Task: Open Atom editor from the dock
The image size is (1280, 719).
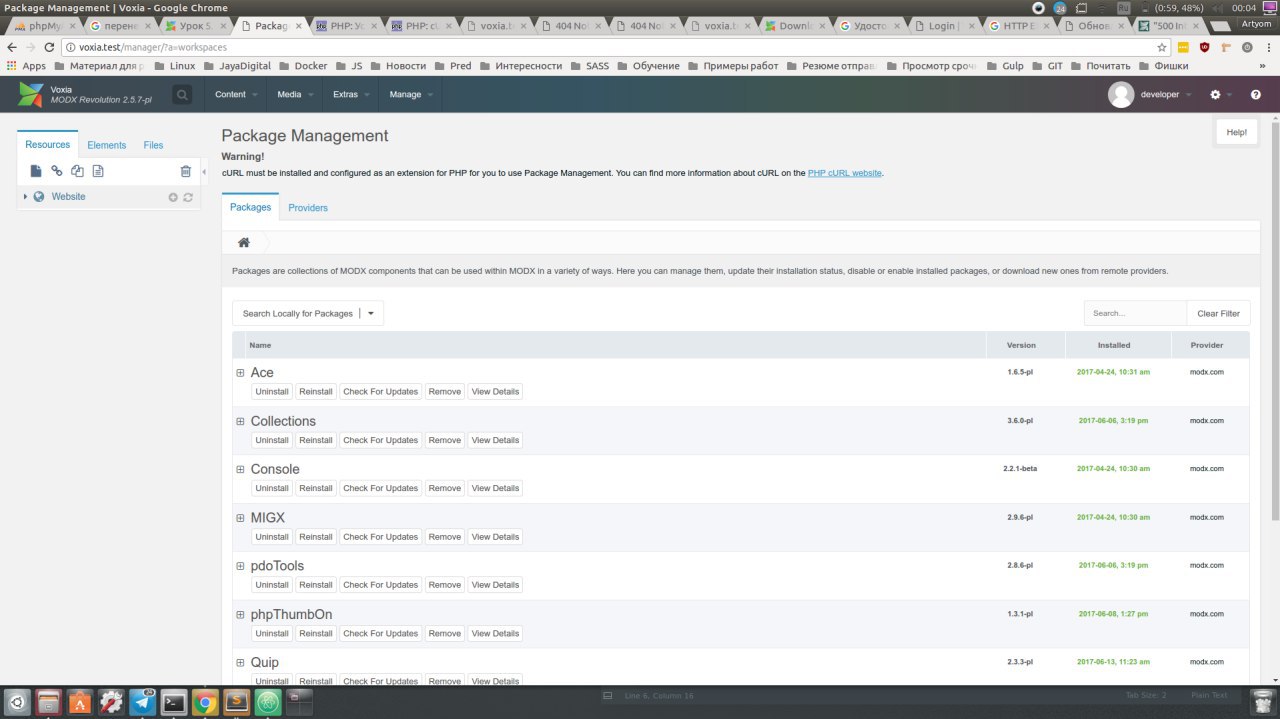Action: point(267,702)
